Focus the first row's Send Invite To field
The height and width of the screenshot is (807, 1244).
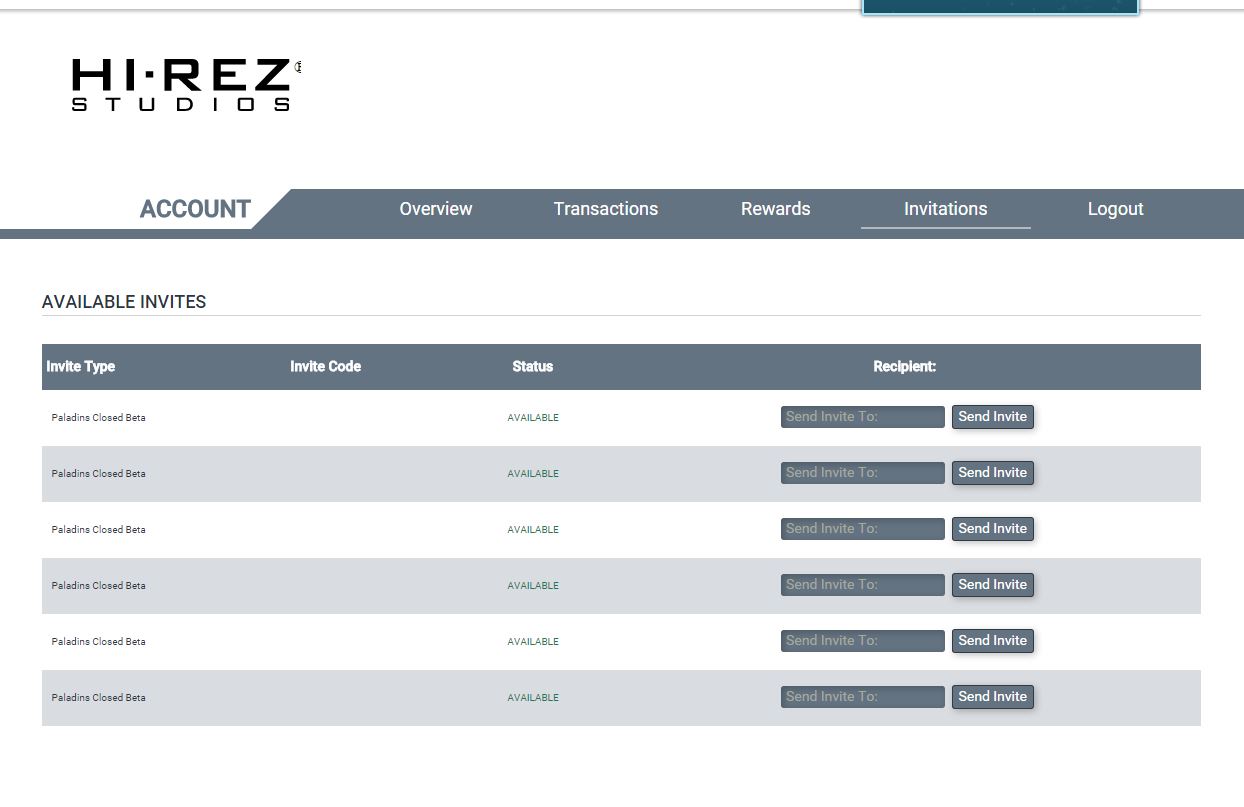(x=863, y=417)
